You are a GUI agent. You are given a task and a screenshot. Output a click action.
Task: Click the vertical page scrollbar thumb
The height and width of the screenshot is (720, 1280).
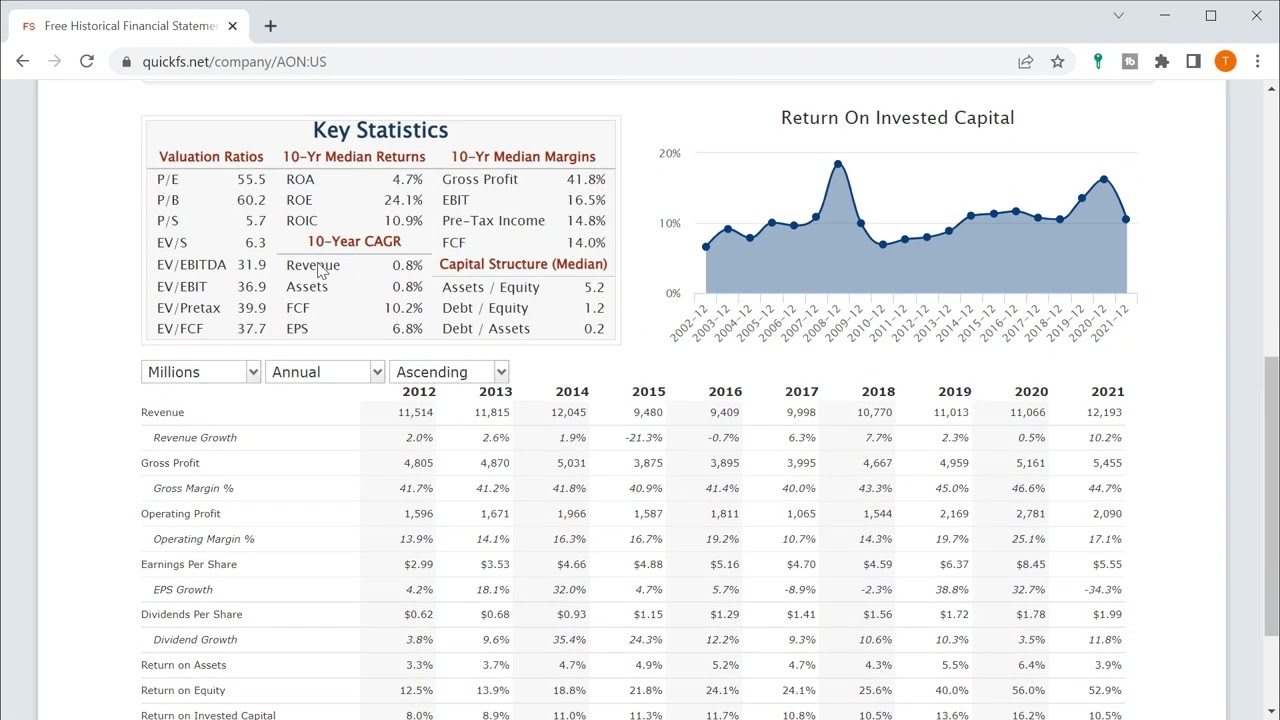[1271, 495]
